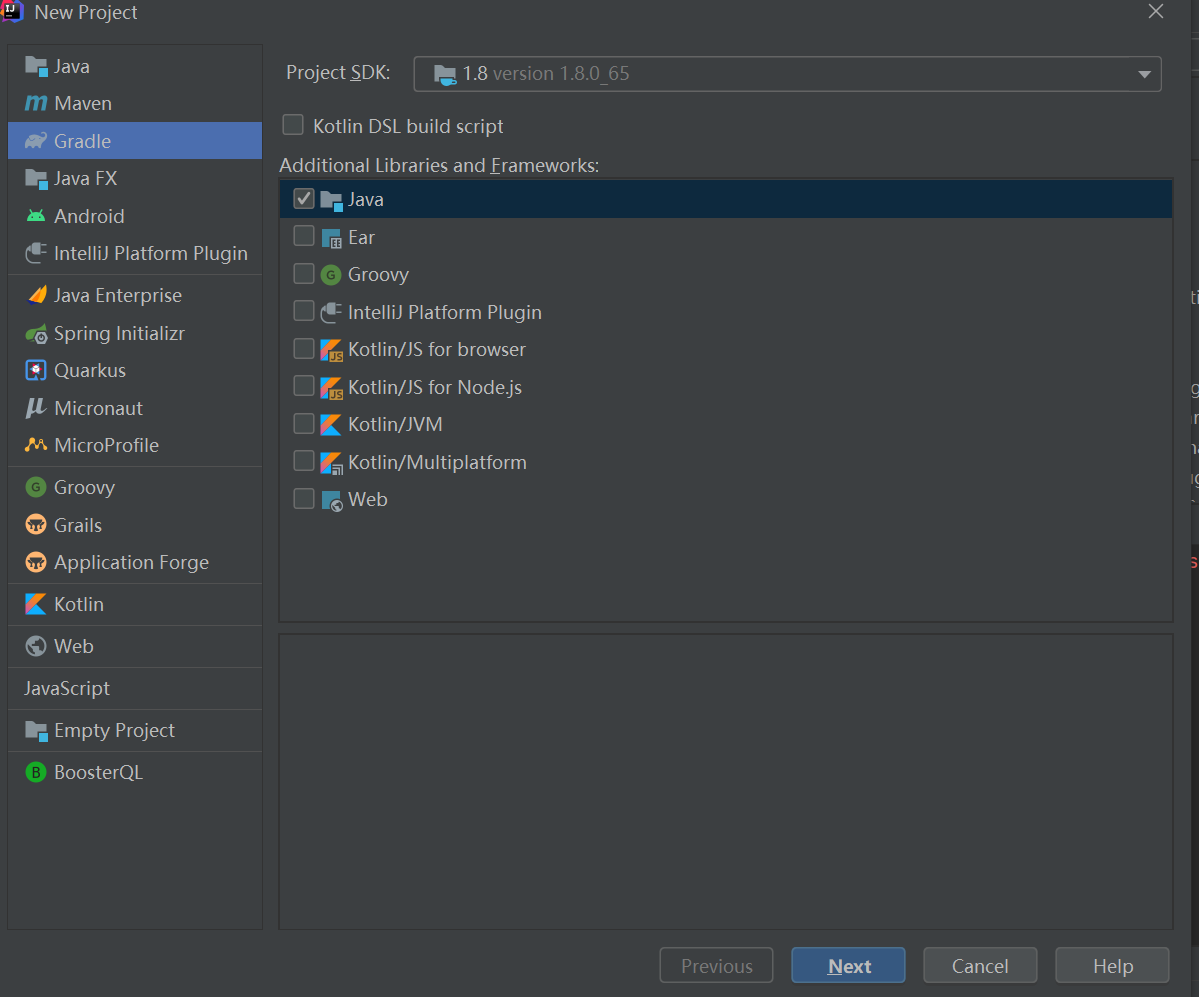This screenshot has height=997, width=1199.
Task: Click 'IntelliJ Platform Plugin' list label
Action: (444, 312)
